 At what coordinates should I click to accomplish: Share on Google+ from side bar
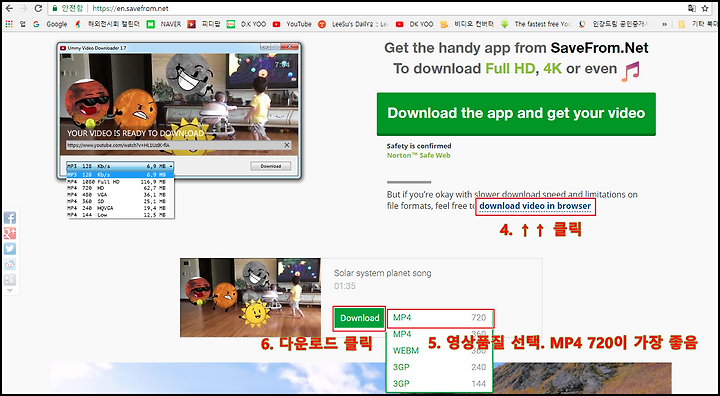(x=10, y=233)
